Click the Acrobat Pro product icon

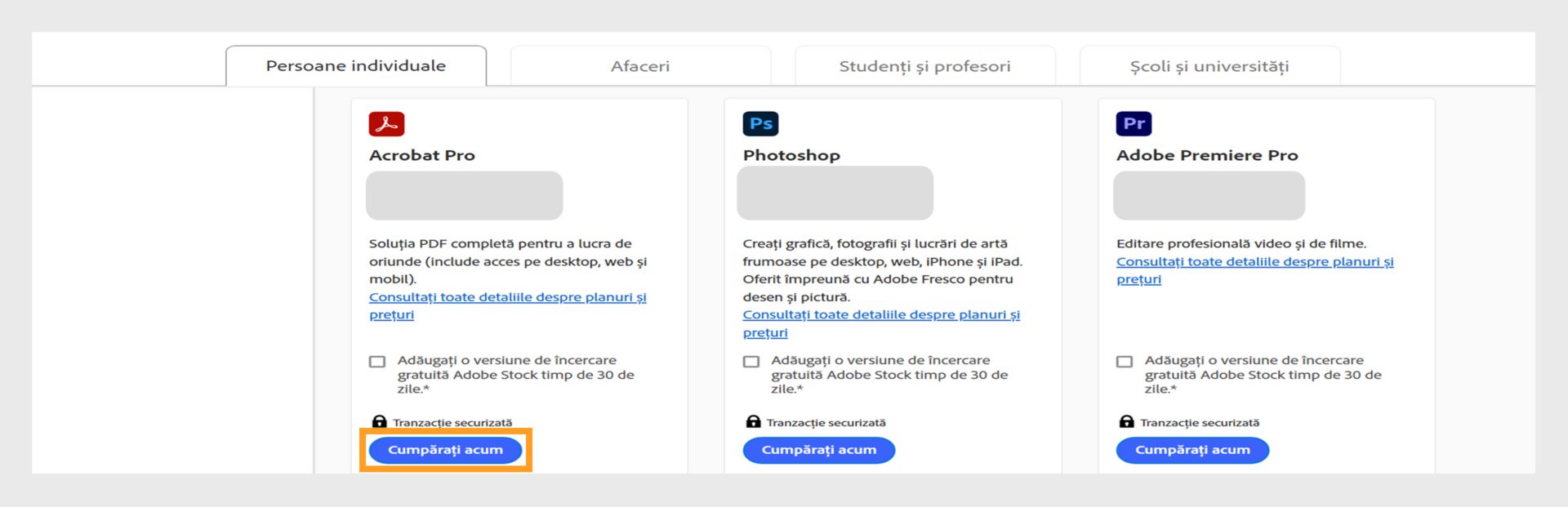coord(386,124)
